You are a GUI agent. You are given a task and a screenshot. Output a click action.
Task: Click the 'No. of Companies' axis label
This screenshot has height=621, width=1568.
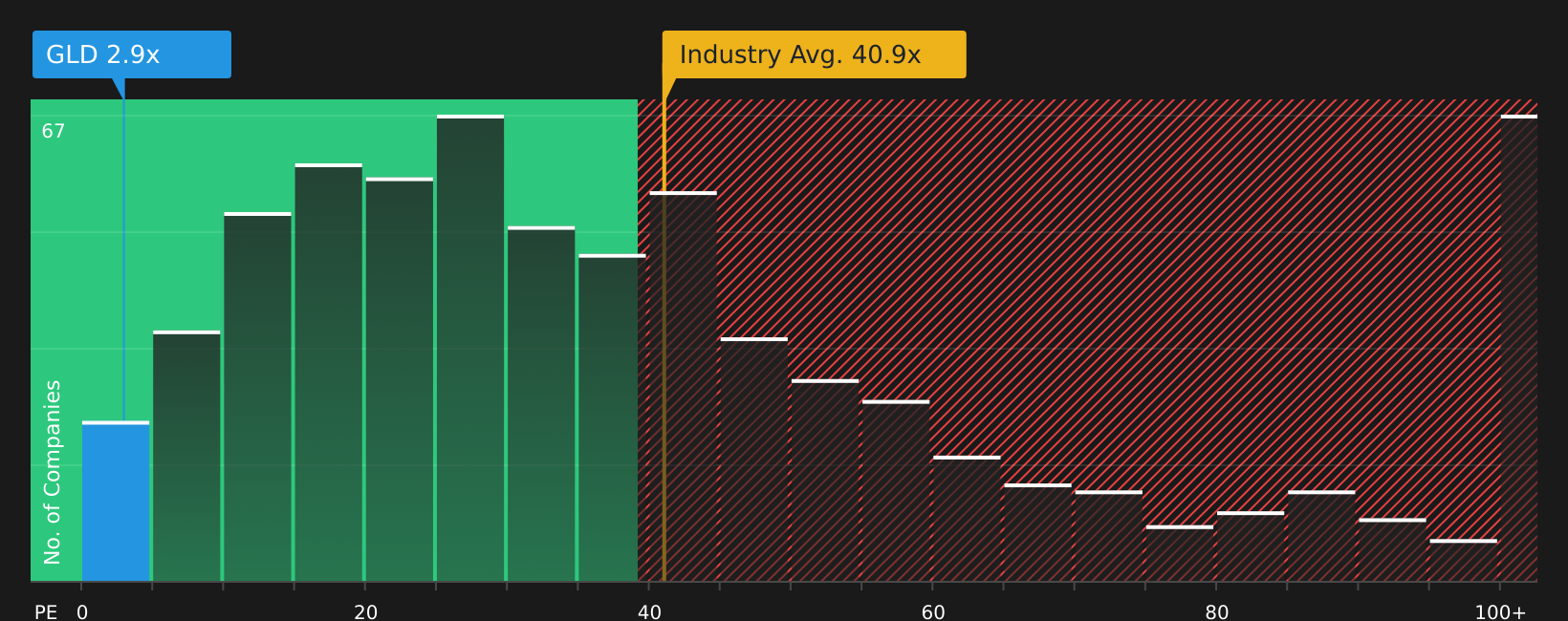53,472
